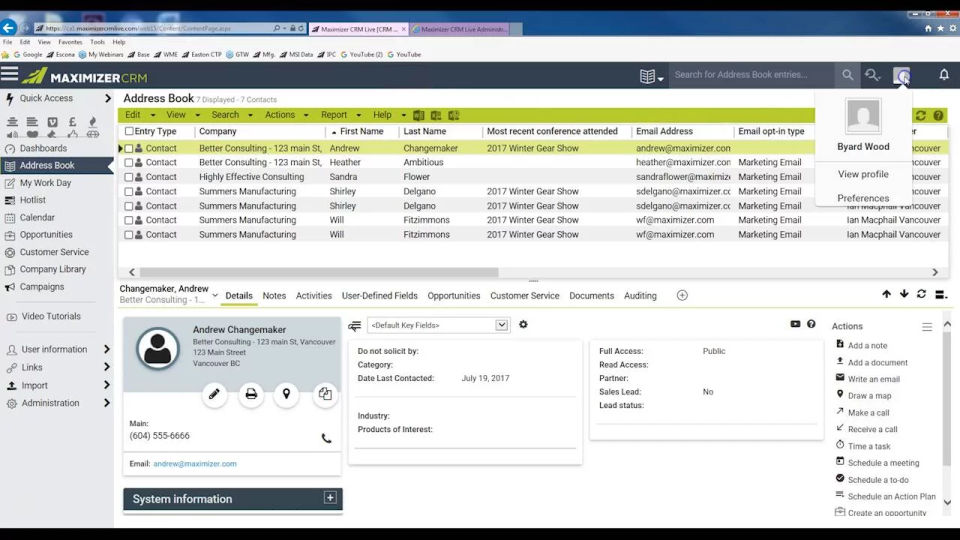The width and height of the screenshot is (960, 540).
Task: Open the address book view selector icon
Action: pyautogui.click(x=651, y=76)
